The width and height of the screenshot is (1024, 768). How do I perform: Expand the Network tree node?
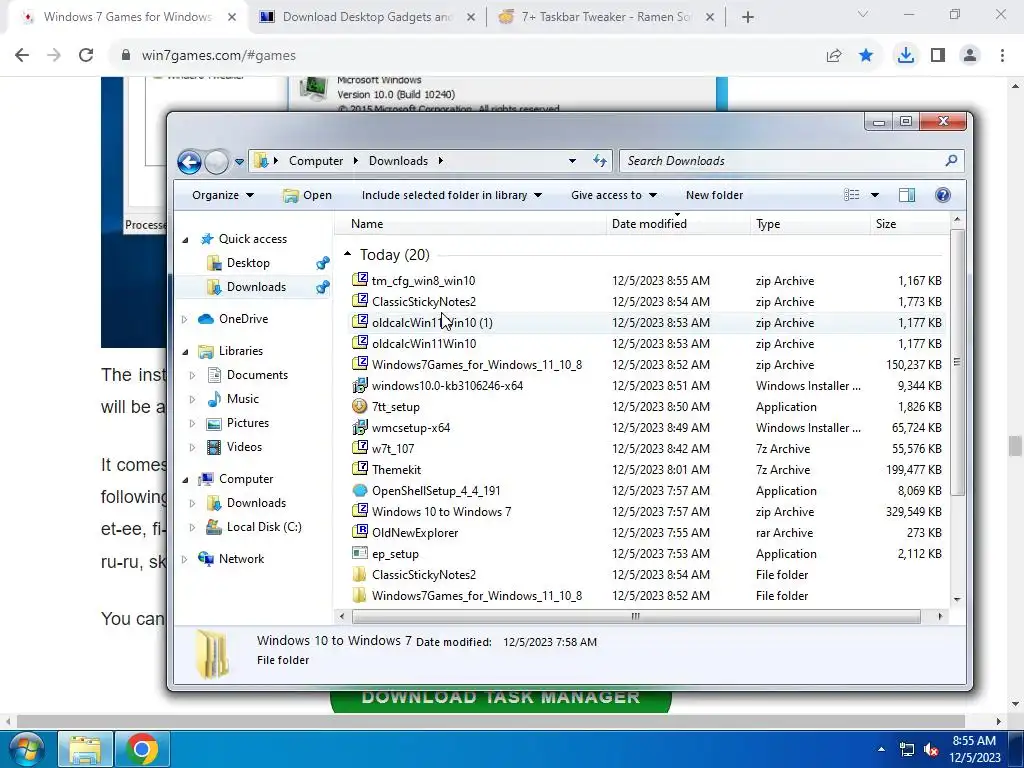(185, 559)
